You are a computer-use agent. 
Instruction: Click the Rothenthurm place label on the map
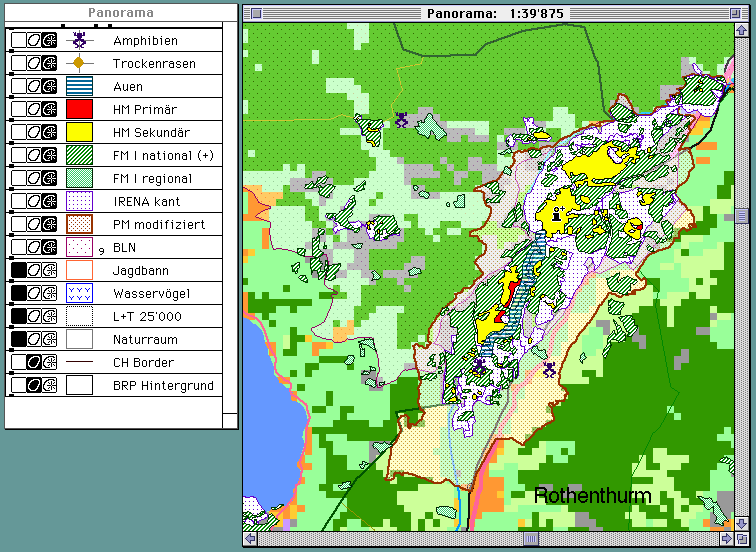pyautogui.click(x=592, y=496)
